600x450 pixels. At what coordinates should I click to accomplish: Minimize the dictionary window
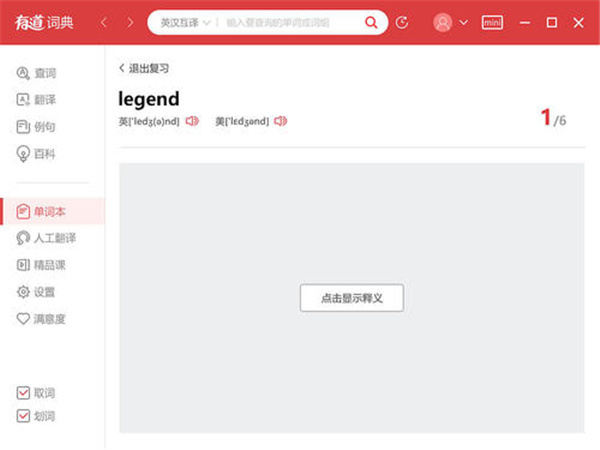coord(525,23)
